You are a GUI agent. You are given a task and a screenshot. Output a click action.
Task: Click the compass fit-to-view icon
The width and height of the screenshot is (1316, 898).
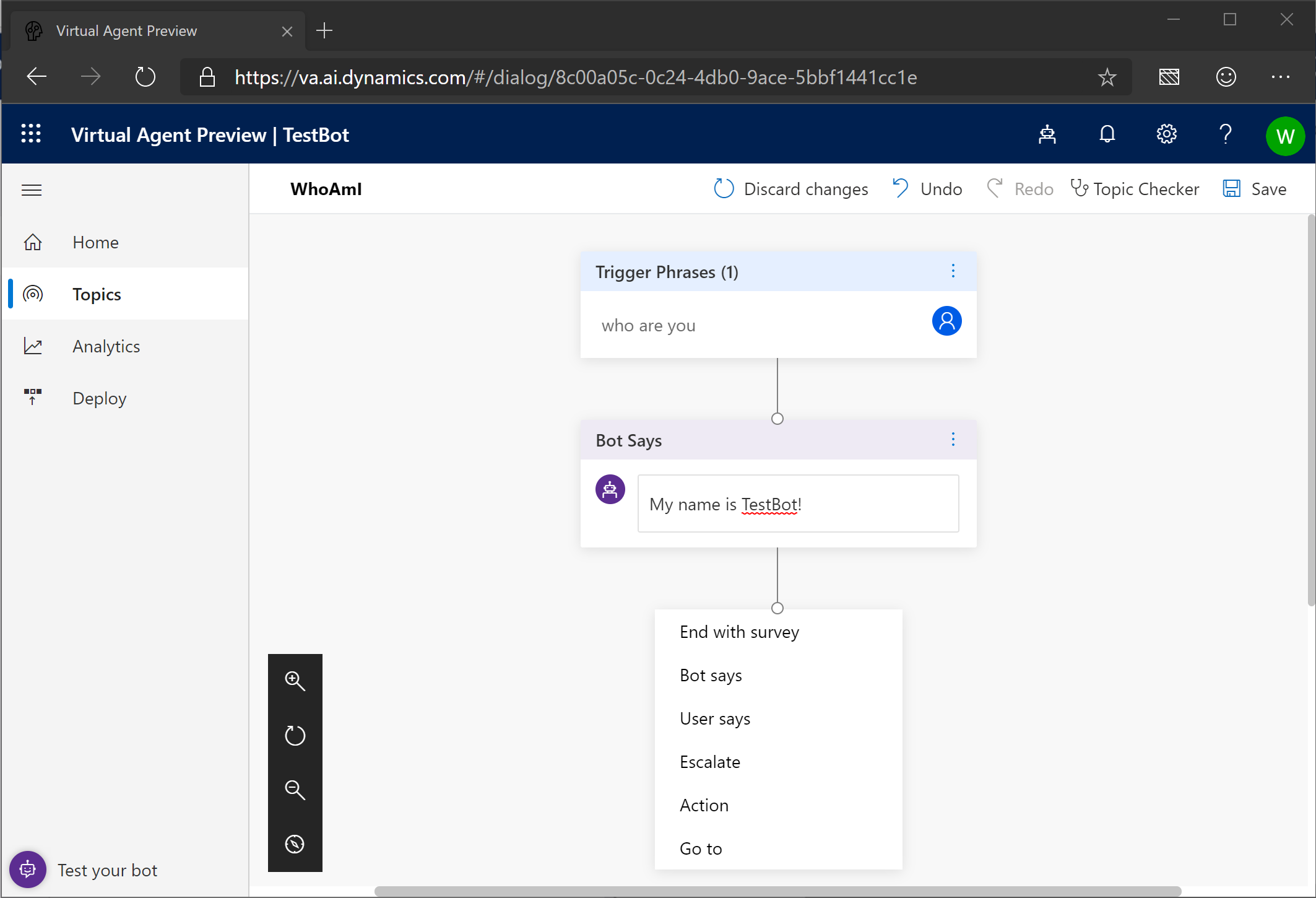click(x=295, y=844)
